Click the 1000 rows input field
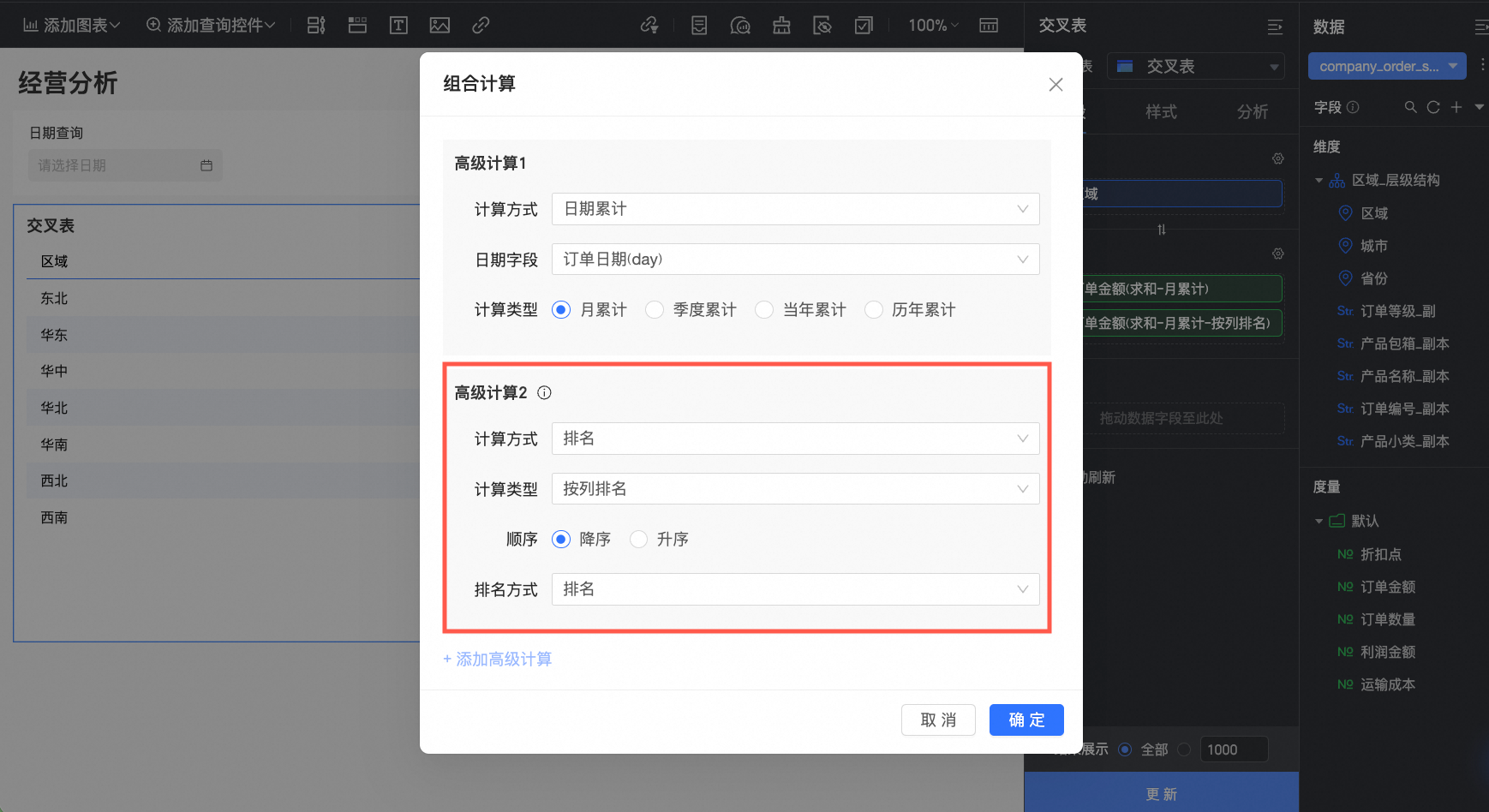Viewport: 1489px width, 812px height. coord(1234,749)
